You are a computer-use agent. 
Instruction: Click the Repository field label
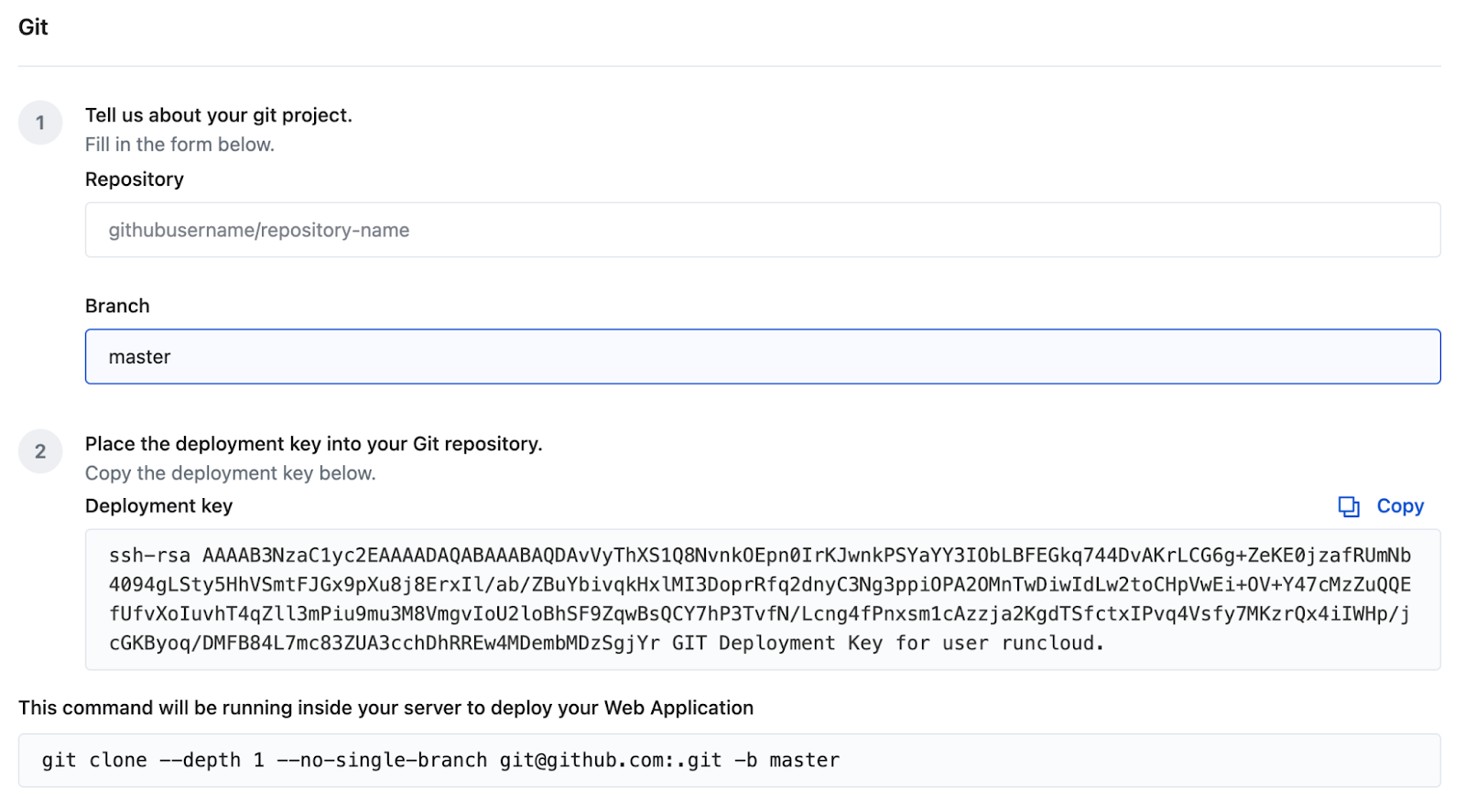pos(135,179)
